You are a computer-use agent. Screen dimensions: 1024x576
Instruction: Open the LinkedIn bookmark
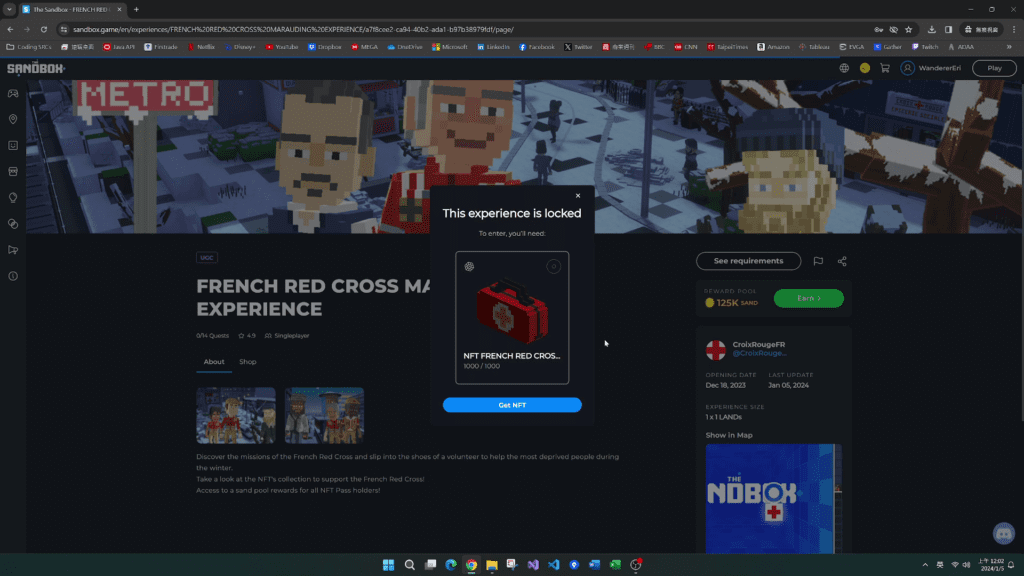[493, 47]
